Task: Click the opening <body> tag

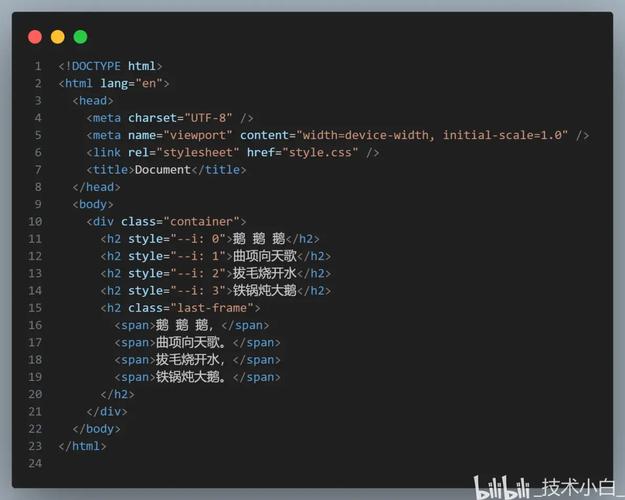Action: pyautogui.click(x=93, y=204)
